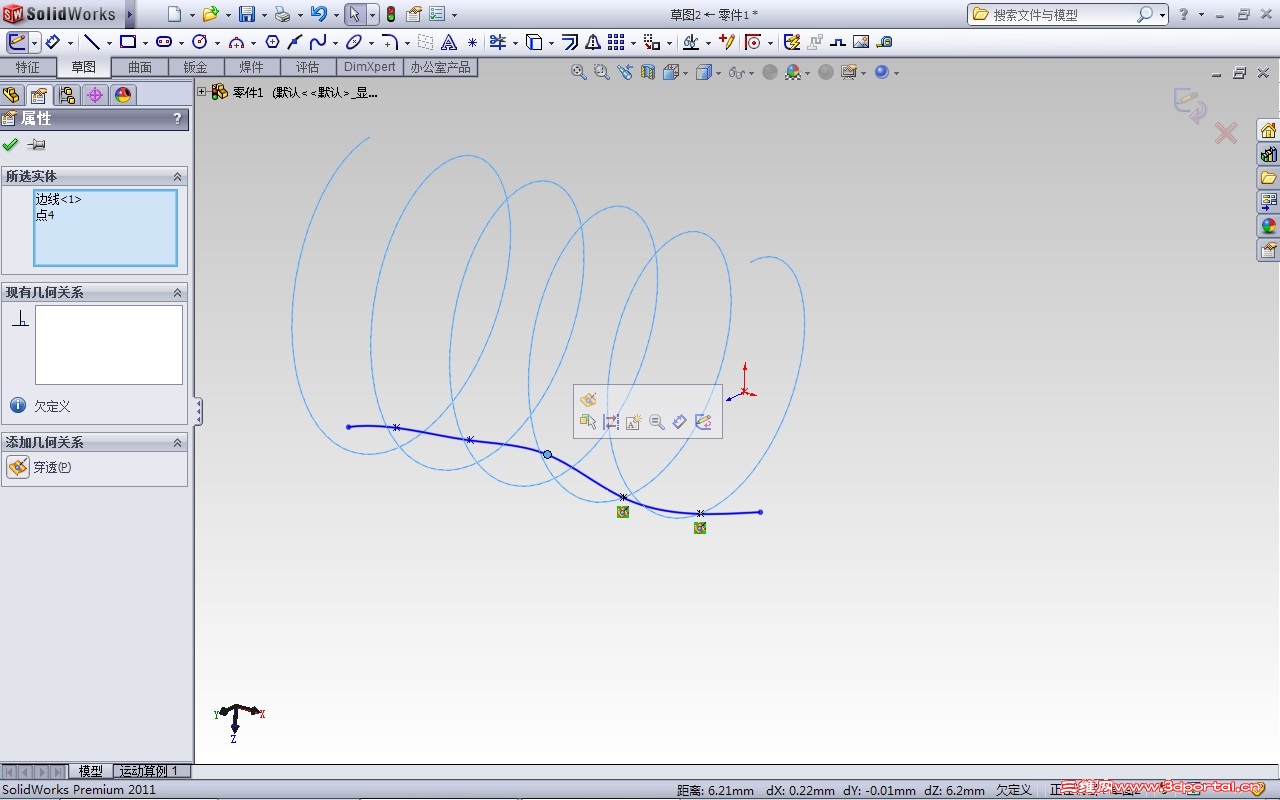Open the DisplayManager color ball tab
This screenshot has width=1280, height=800.
[123, 95]
